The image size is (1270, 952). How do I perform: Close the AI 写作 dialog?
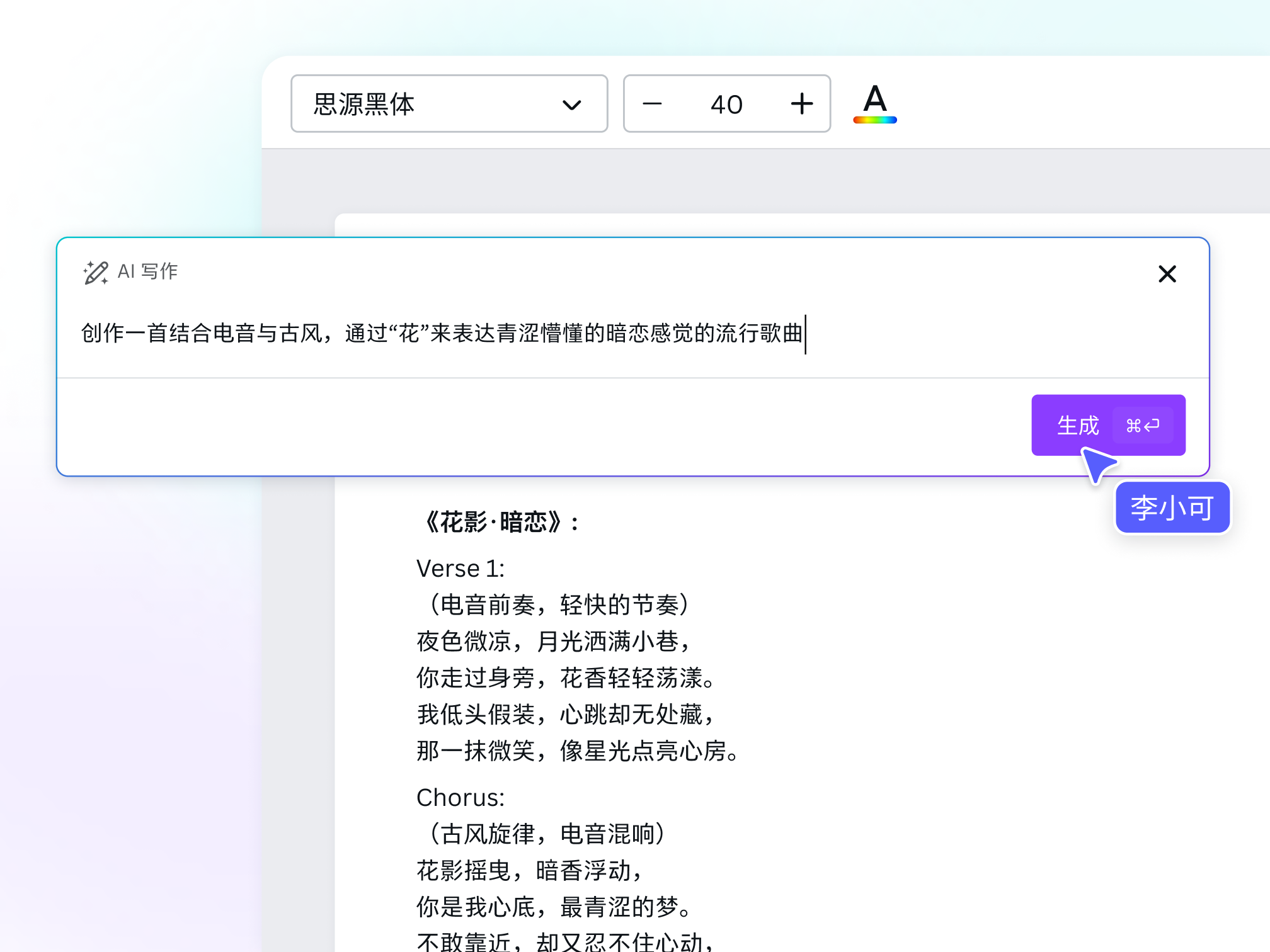pos(1167,274)
